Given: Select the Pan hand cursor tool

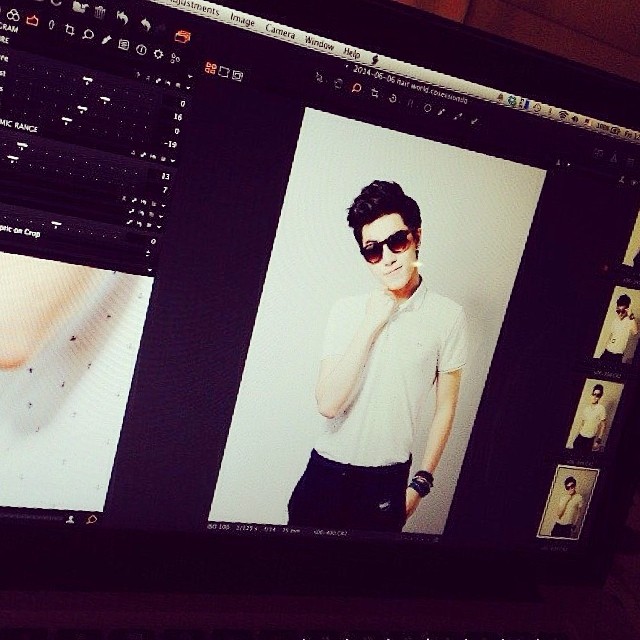Looking at the screenshot, I should 338,83.
